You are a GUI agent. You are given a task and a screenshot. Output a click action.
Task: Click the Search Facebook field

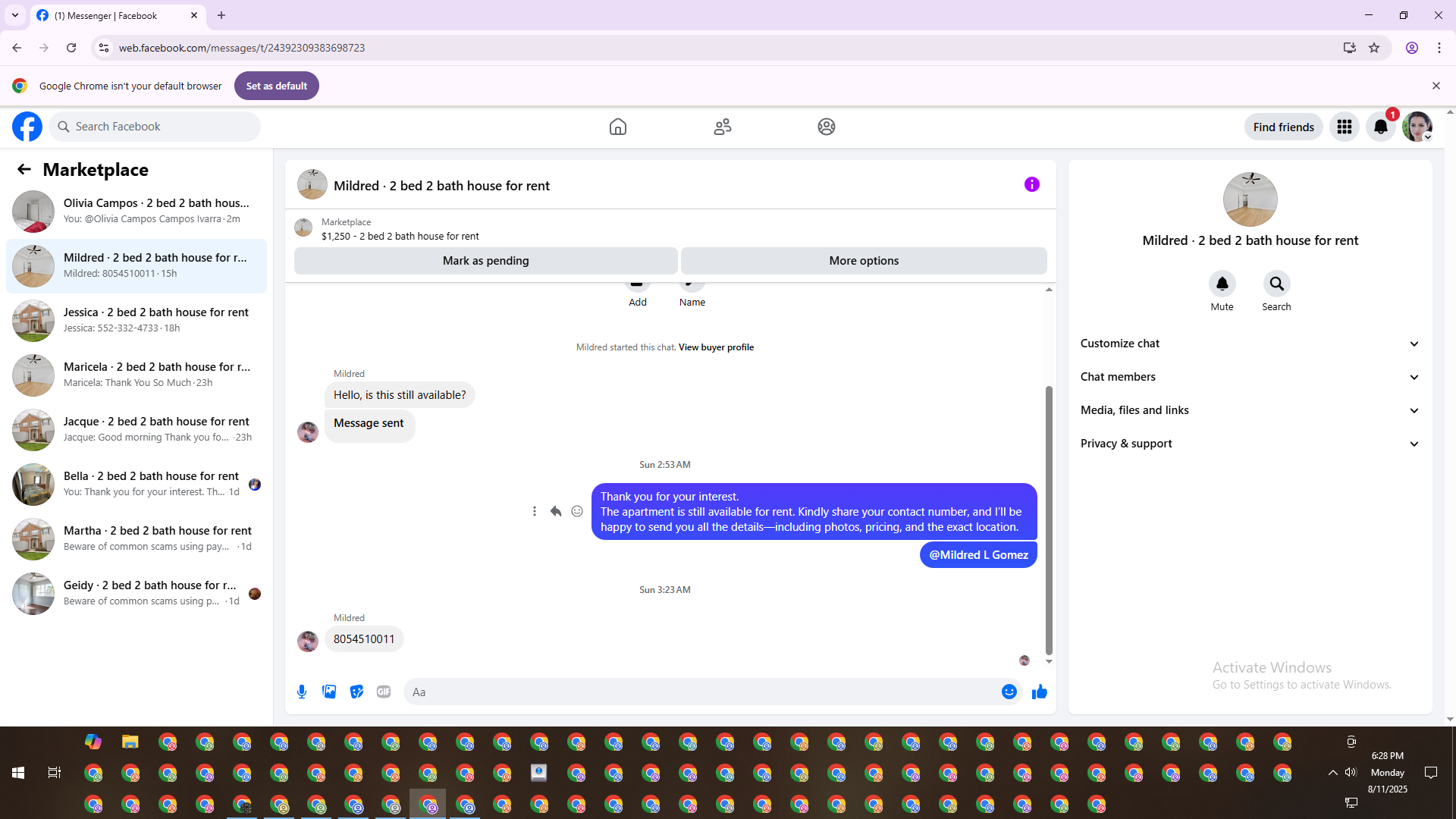point(155,127)
